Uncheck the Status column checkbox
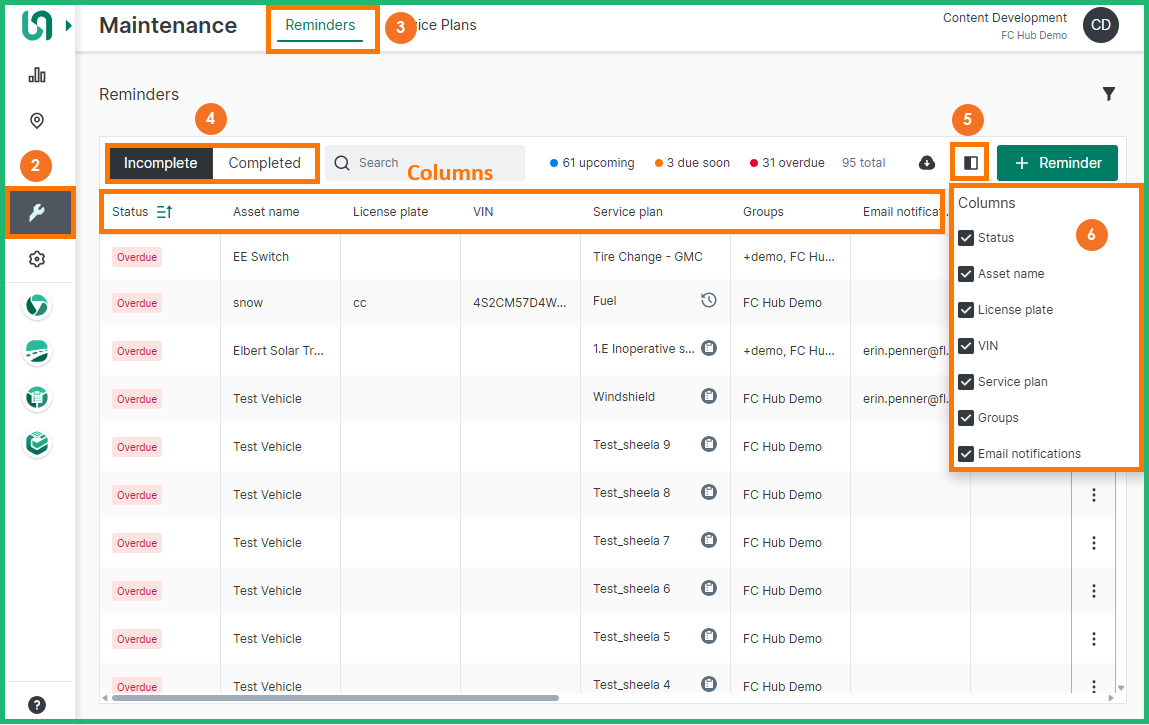Screen dimensions: 1149x725 tap(966, 238)
